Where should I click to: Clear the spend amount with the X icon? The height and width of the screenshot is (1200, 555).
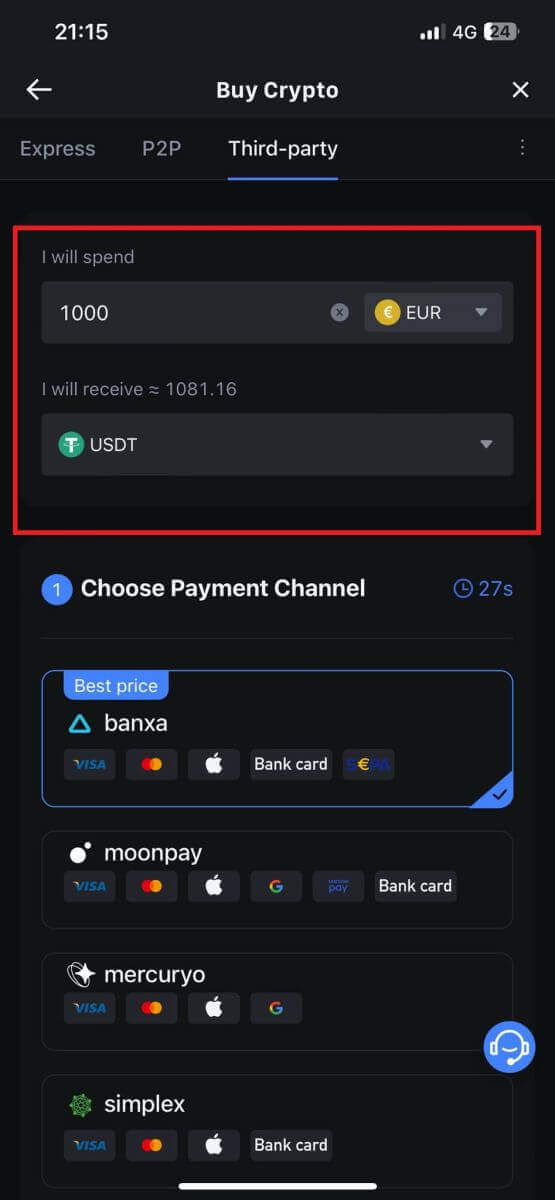(x=340, y=313)
